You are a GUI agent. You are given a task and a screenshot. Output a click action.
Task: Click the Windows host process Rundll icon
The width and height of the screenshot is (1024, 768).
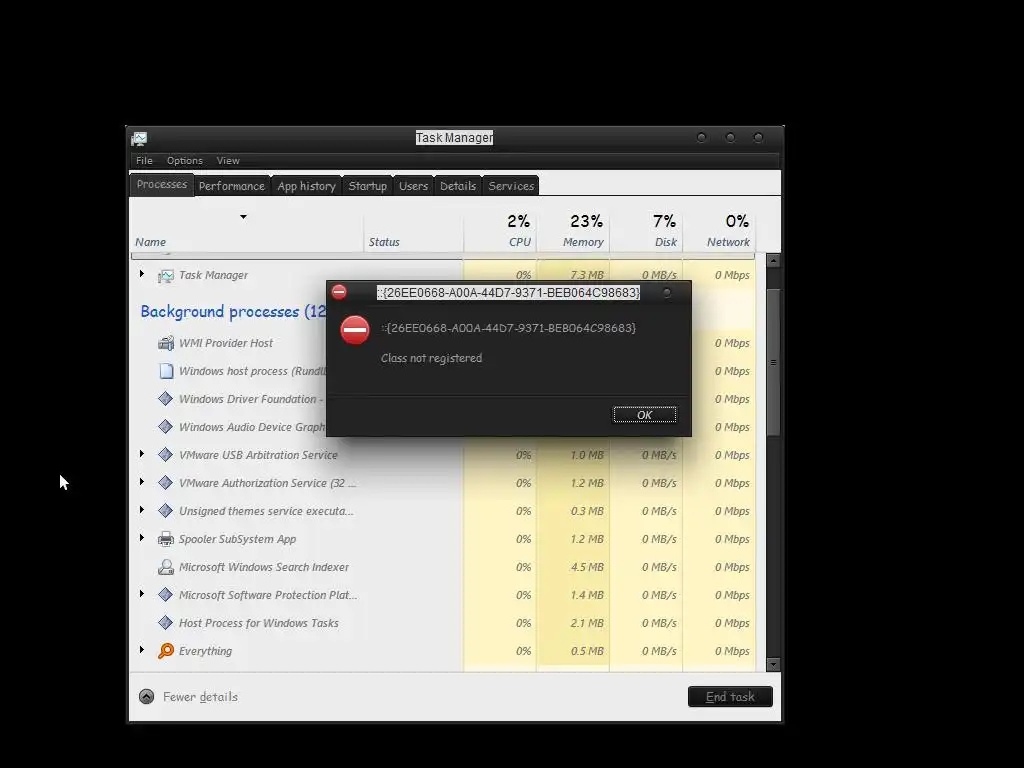pyautogui.click(x=166, y=372)
